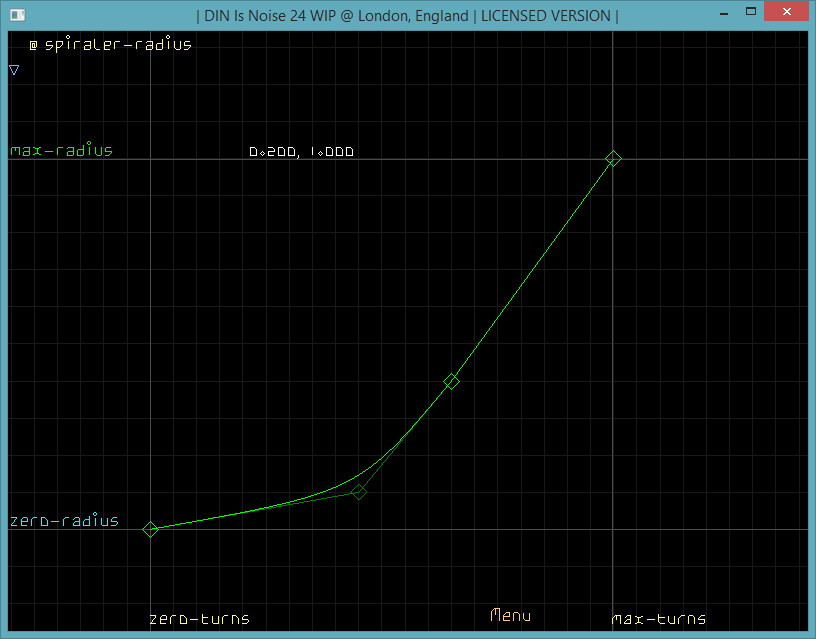Click the max-turns label at the bottom
The width and height of the screenshot is (816, 639).
click(658, 619)
